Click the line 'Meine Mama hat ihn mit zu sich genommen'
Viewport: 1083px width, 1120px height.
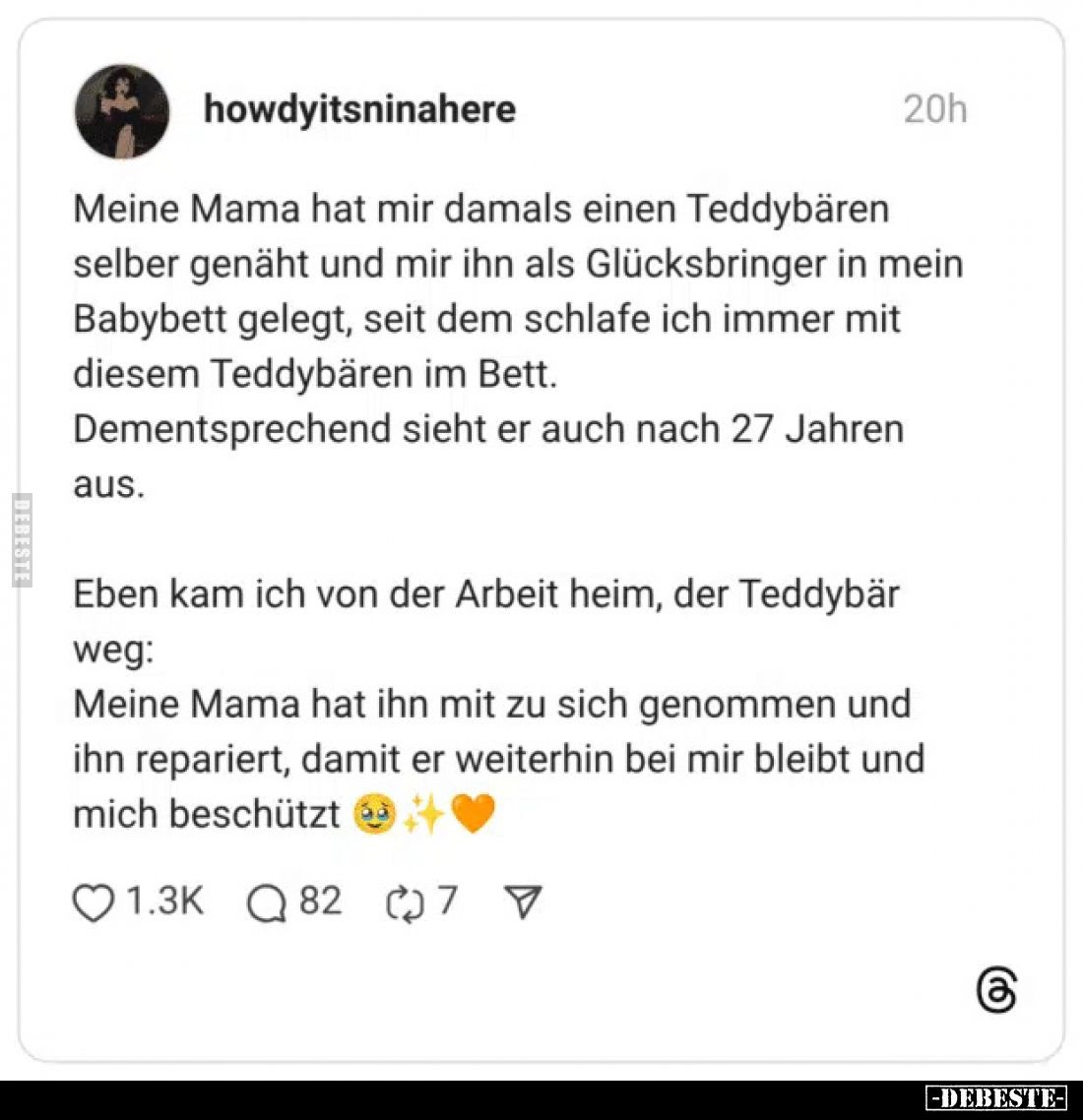click(491, 705)
